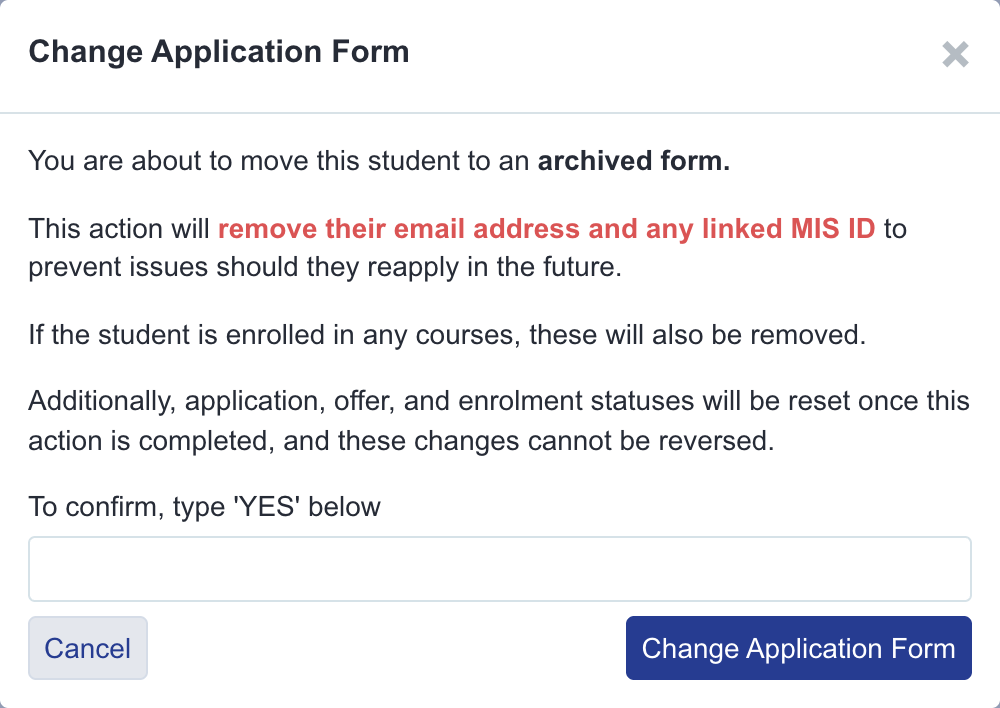
Task: Focus the 'YES' confirmation text box
Action: click(499, 568)
